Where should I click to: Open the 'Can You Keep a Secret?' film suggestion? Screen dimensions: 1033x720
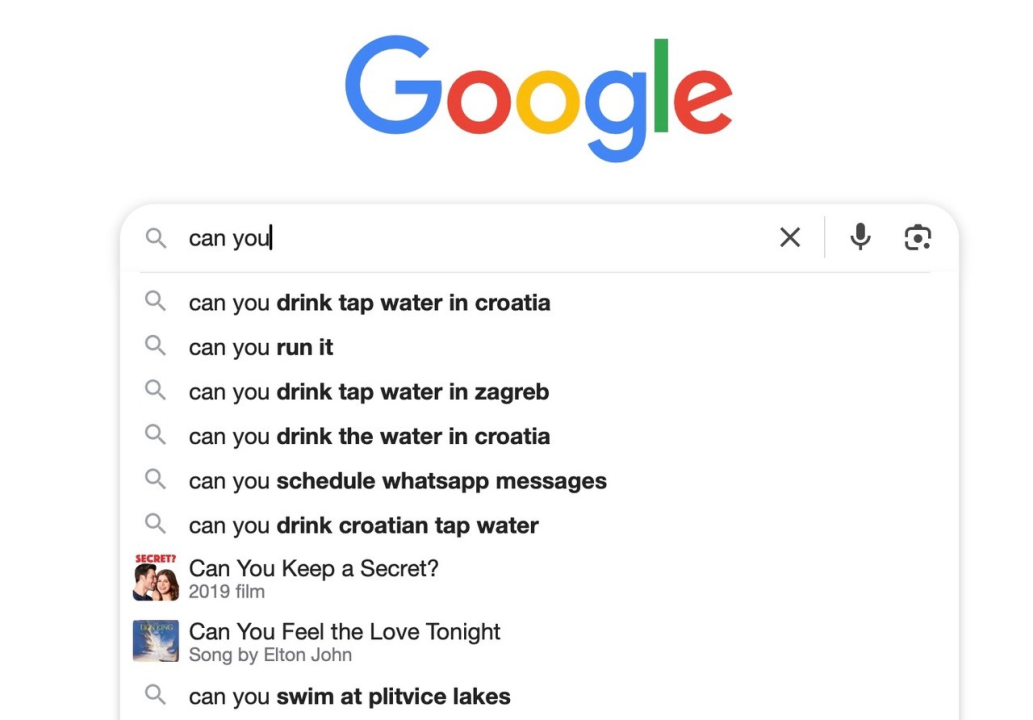click(x=313, y=568)
